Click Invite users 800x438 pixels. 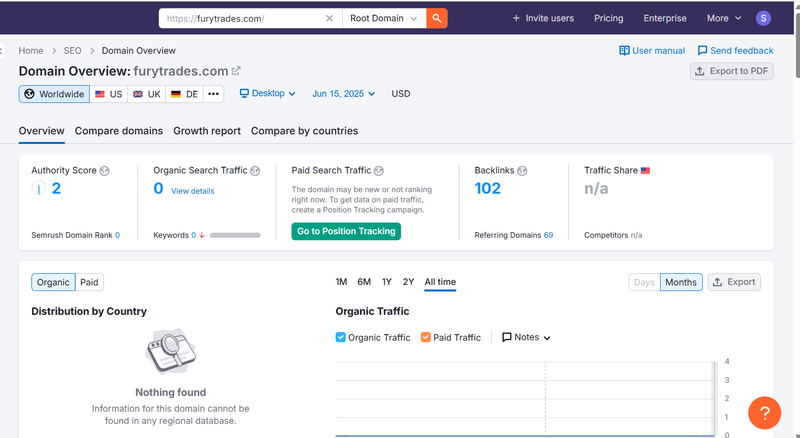click(543, 18)
